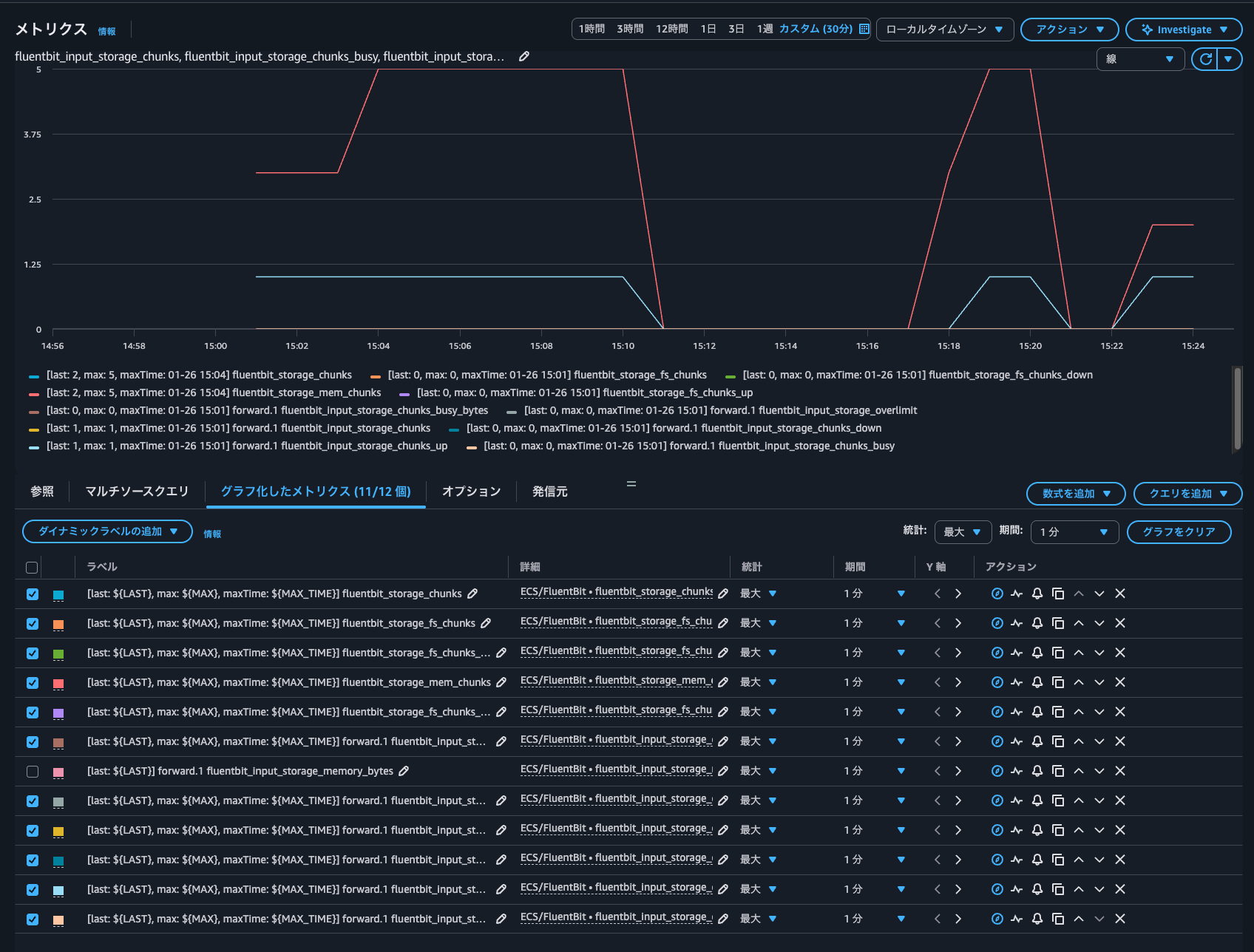Viewport: 1254px width, 952px height.
Task: Click the bell alarm icon for fluentbit_storage_chunks row
Action: click(1037, 594)
